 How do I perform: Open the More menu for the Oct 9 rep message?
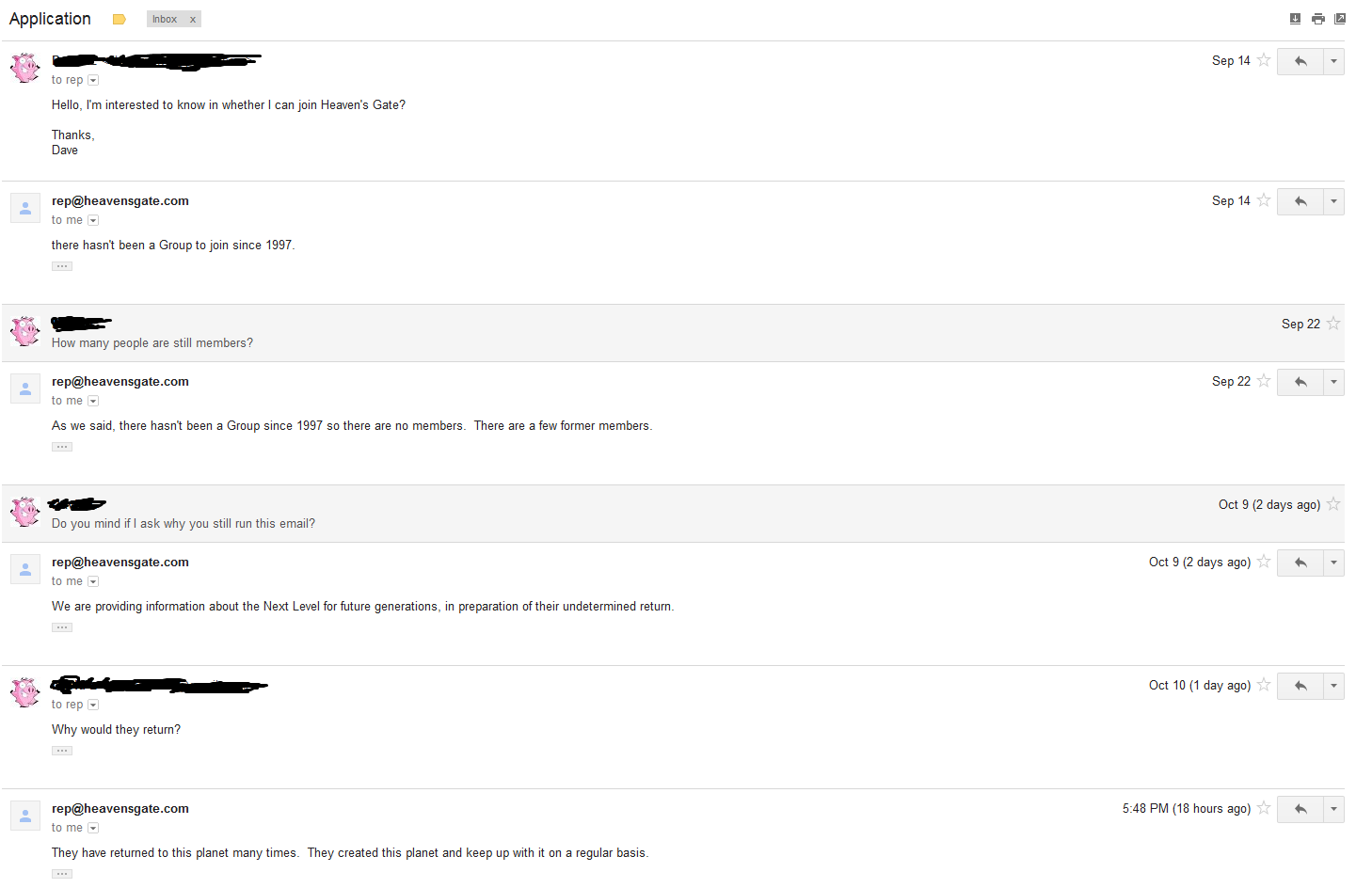pyautogui.click(x=1333, y=563)
